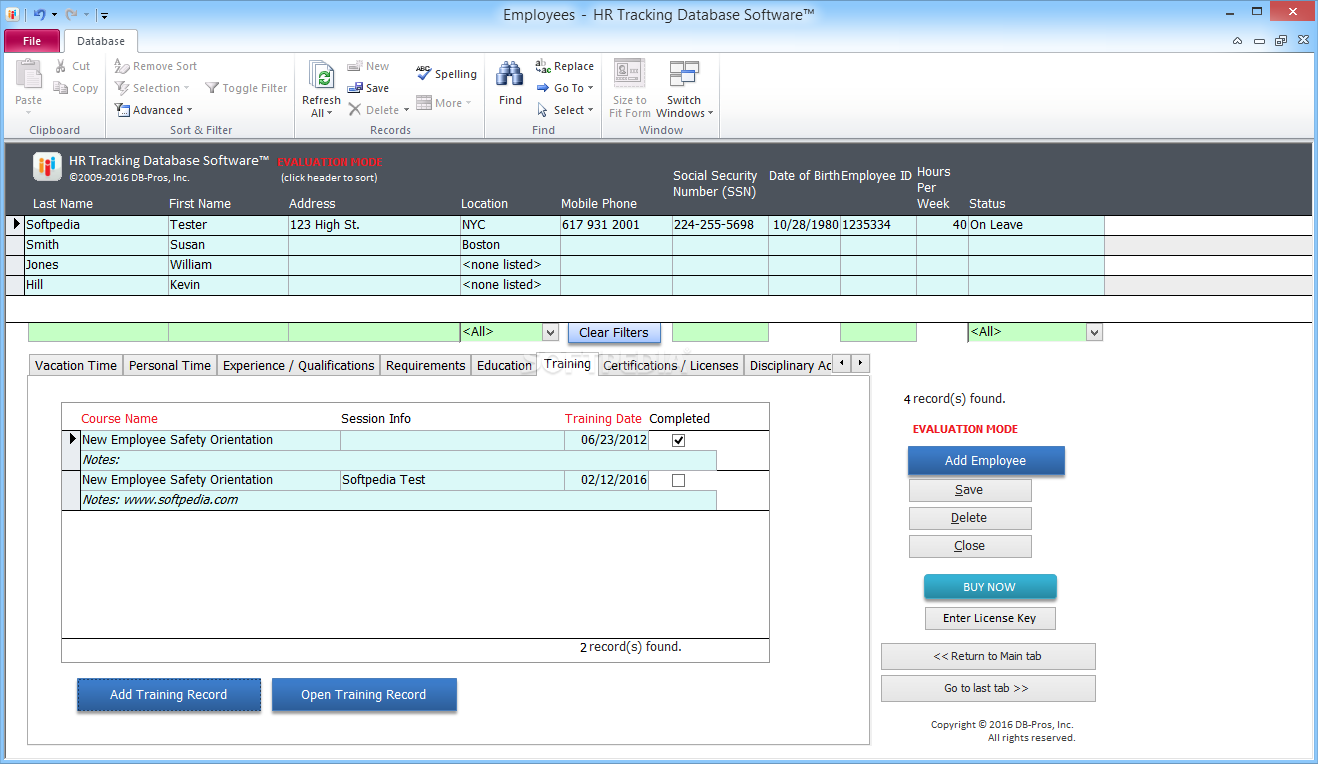The width and height of the screenshot is (1318, 764).
Task: Open the Location filter dropdown
Action: click(550, 332)
